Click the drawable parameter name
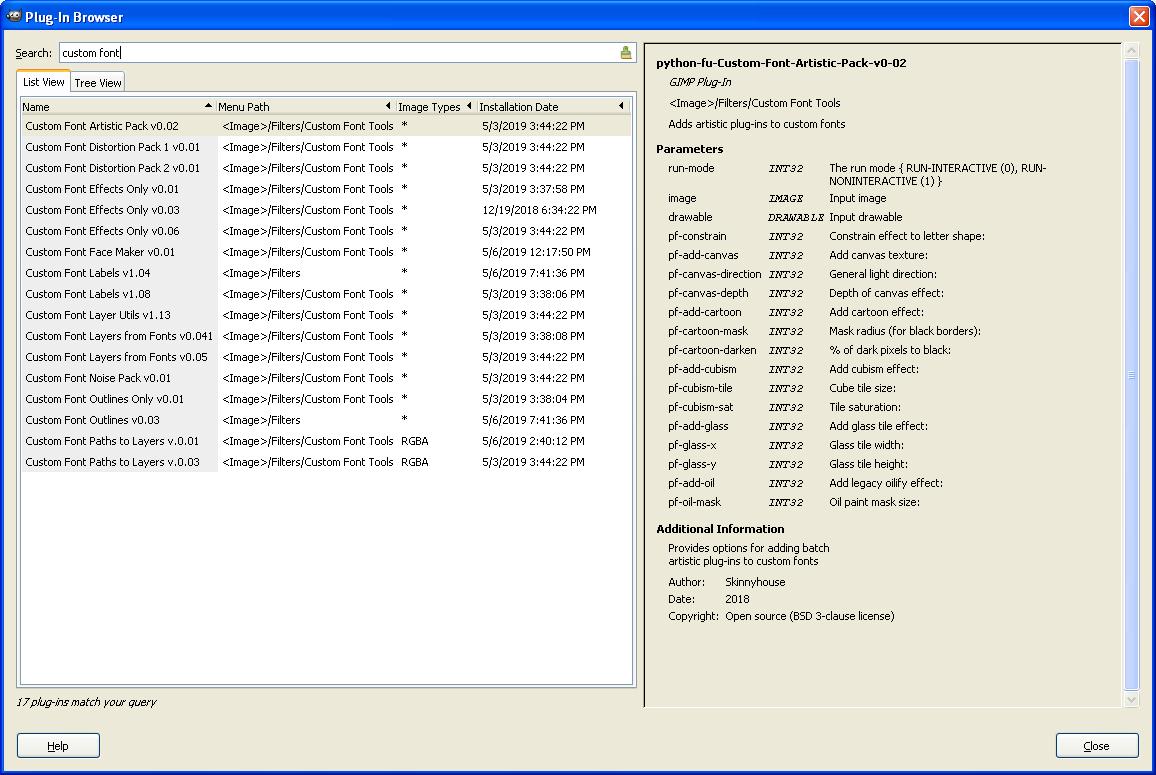This screenshot has width=1156, height=775. (690, 217)
